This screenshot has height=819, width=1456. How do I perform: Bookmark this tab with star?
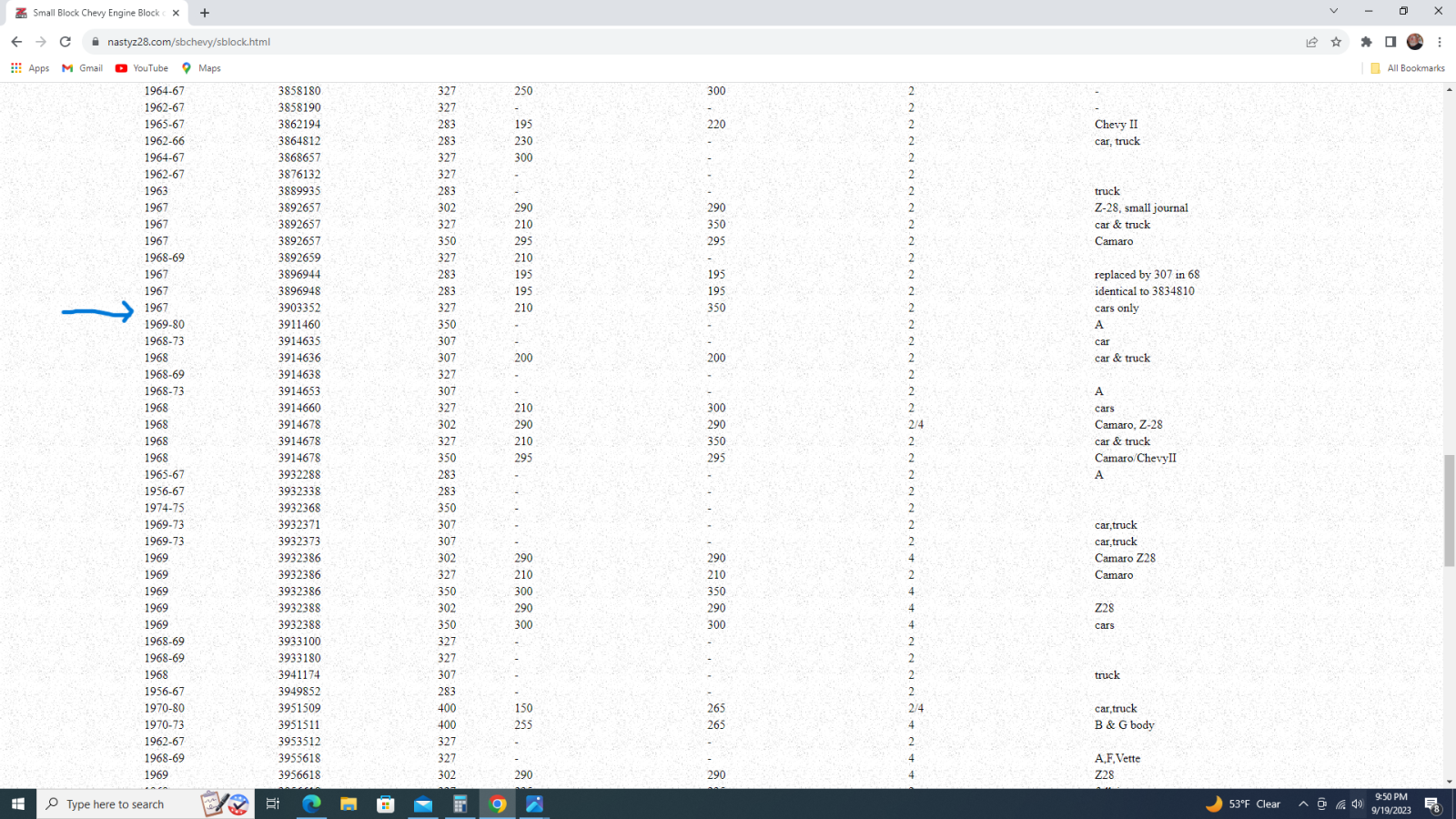point(1336,42)
